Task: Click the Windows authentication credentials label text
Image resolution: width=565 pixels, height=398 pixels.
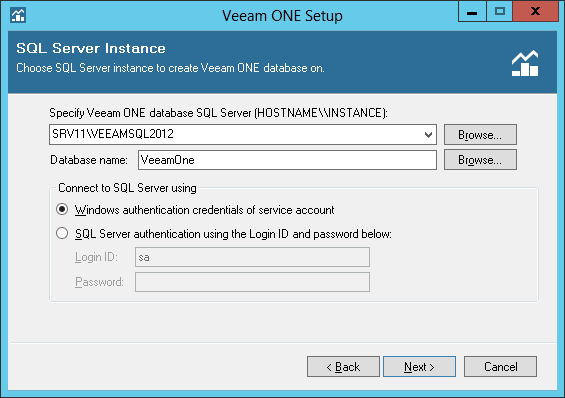Action: [x=205, y=210]
